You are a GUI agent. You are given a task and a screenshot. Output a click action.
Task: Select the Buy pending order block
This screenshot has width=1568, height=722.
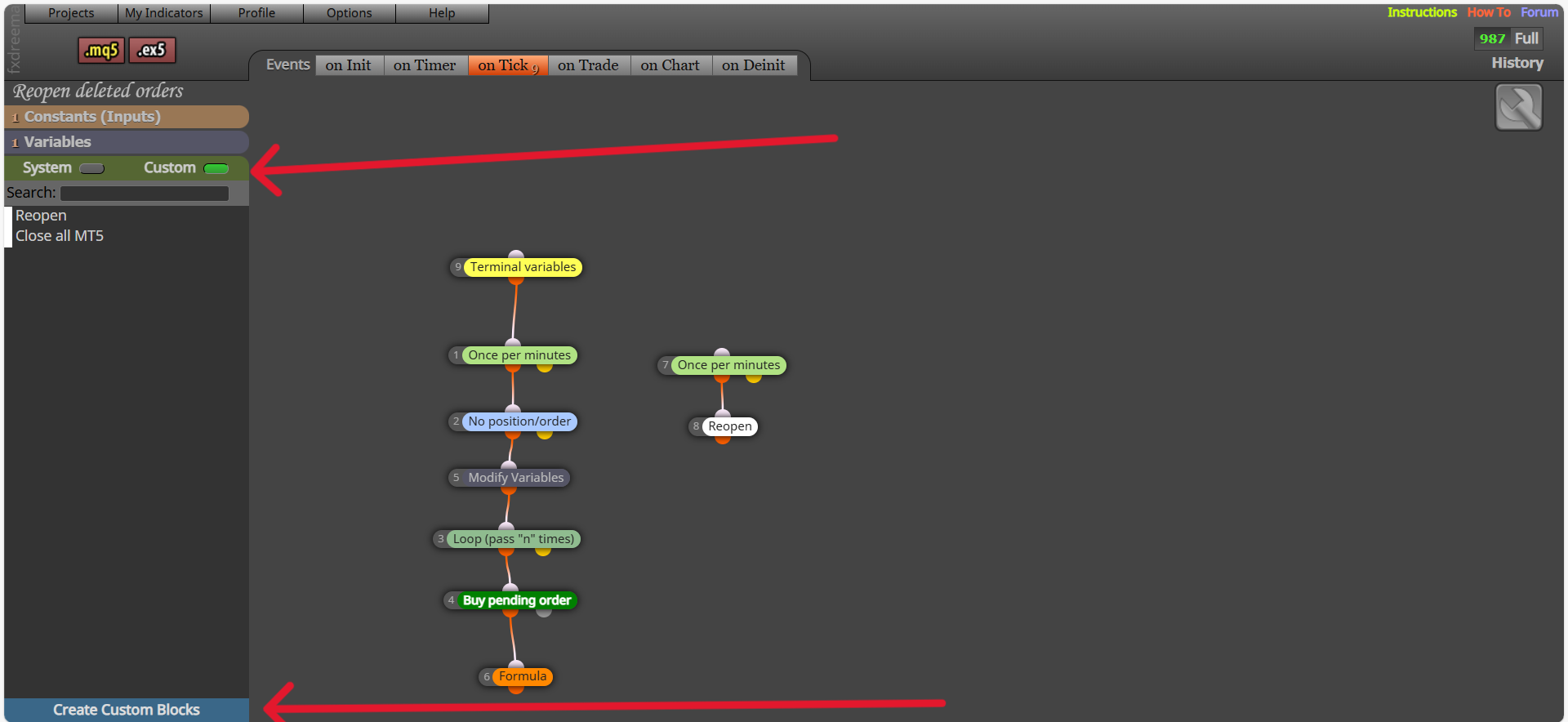[517, 600]
